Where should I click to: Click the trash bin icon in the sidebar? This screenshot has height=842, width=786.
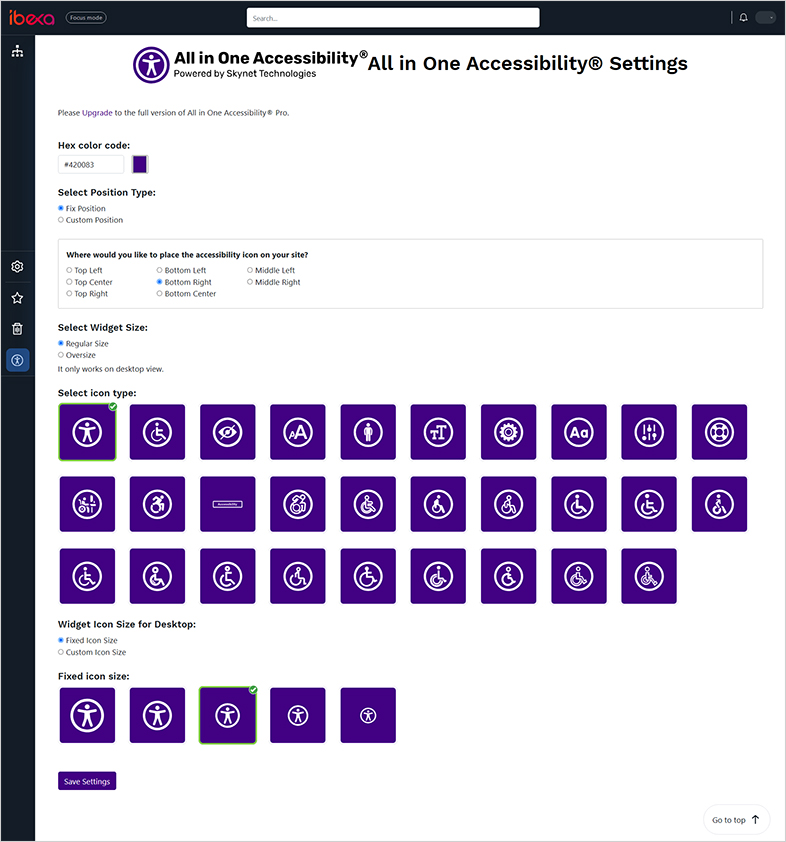click(x=17, y=328)
